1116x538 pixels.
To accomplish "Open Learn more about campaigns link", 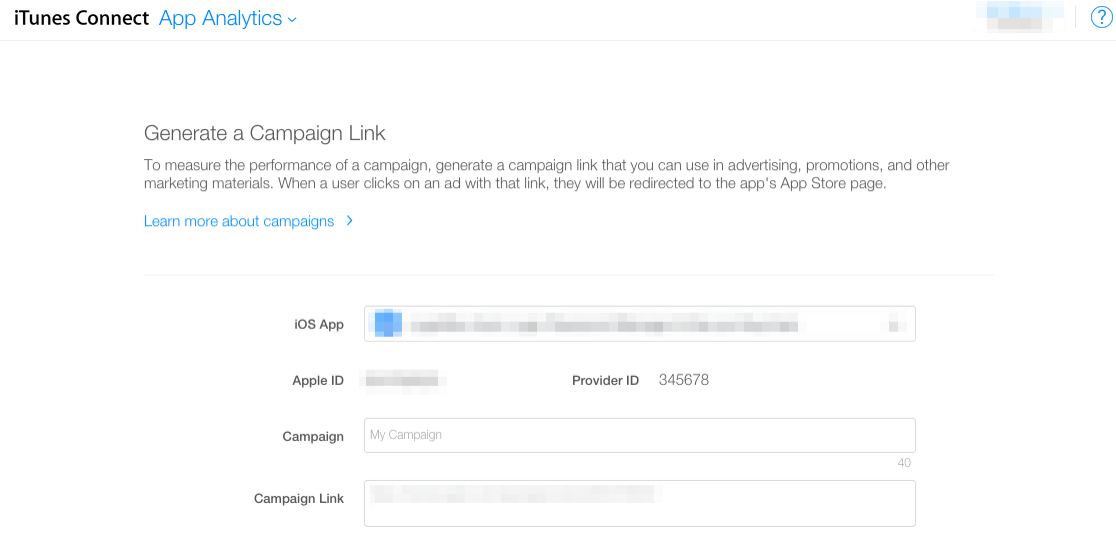I will (x=248, y=221).
